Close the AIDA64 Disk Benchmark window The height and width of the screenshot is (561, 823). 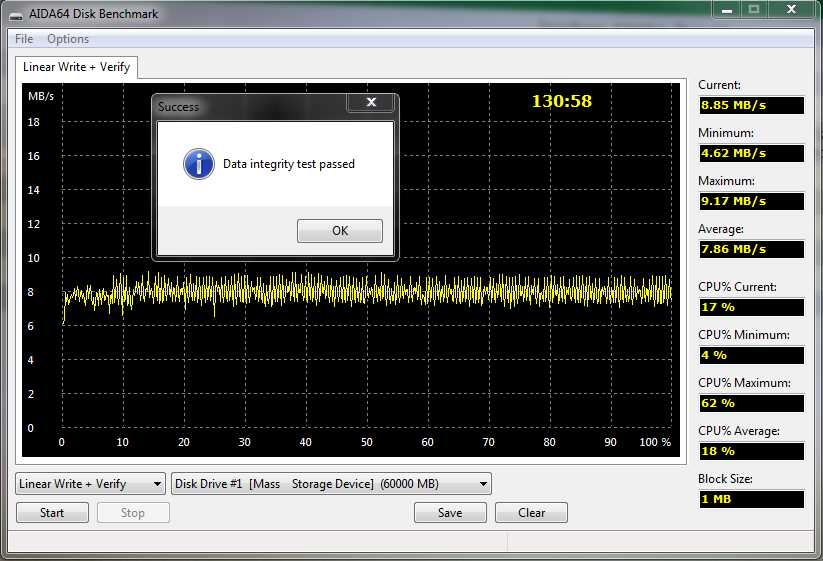tap(789, 10)
